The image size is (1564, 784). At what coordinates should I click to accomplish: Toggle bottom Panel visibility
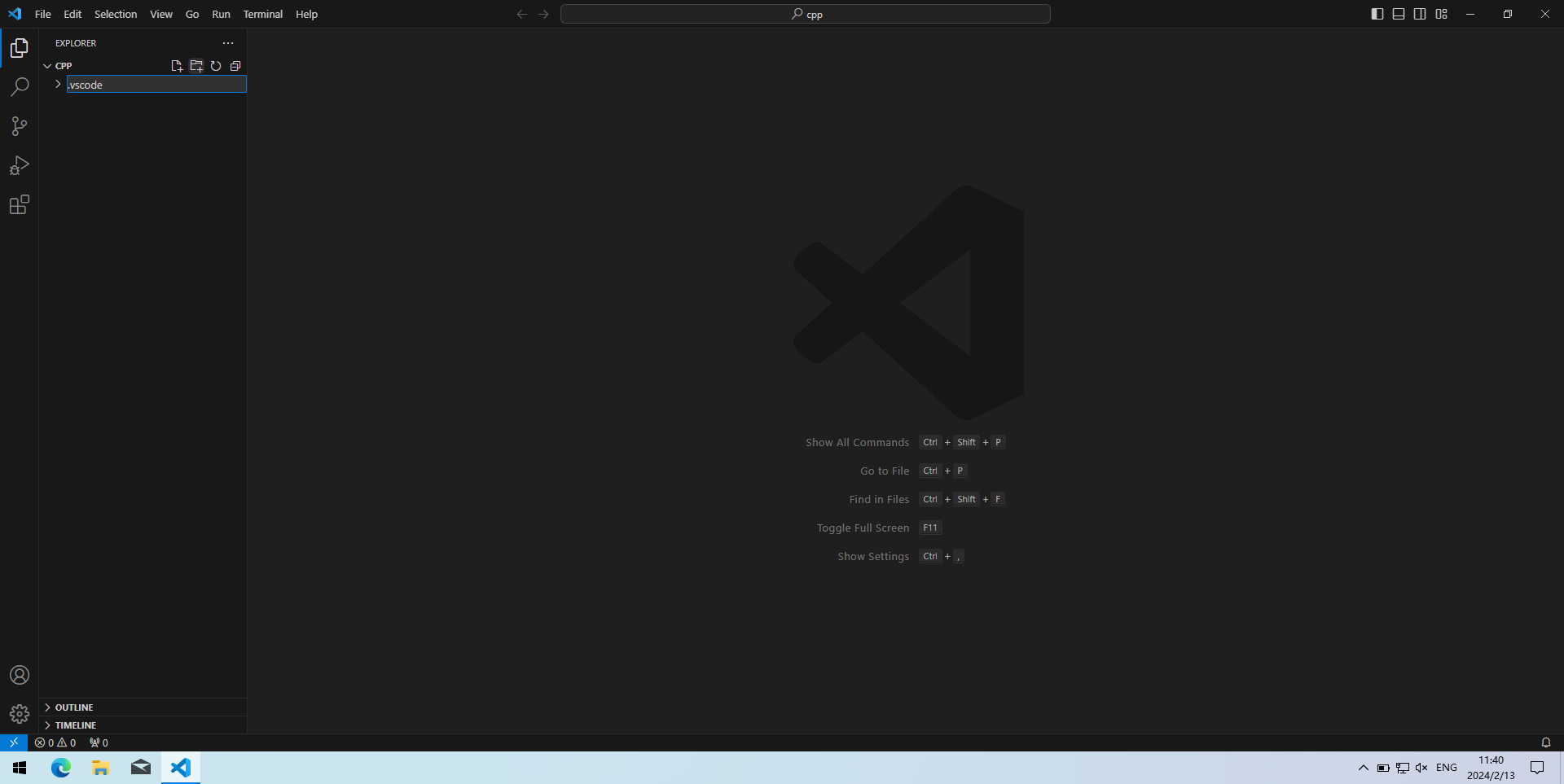click(x=1399, y=14)
